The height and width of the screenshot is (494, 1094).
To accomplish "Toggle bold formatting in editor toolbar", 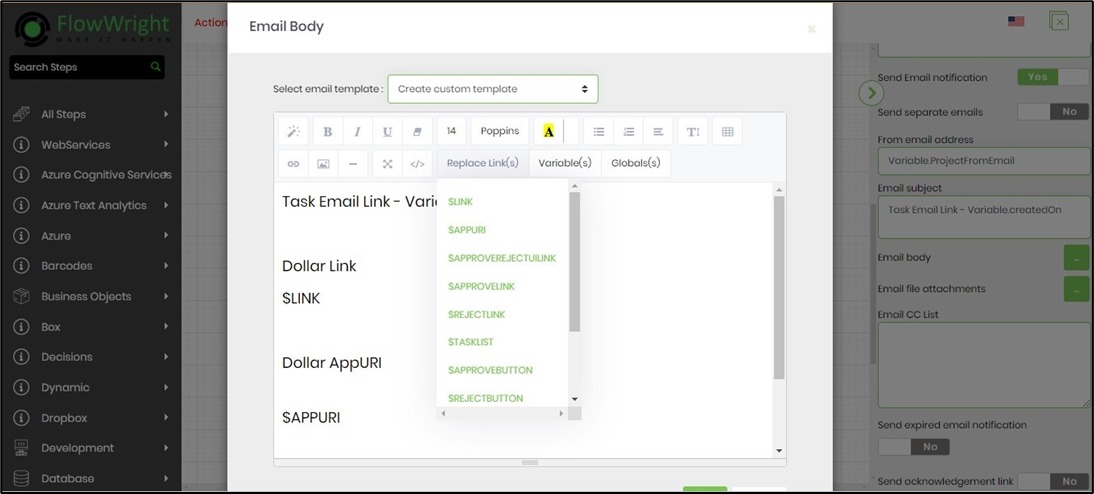I will pyautogui.click(x=327, y=131).
